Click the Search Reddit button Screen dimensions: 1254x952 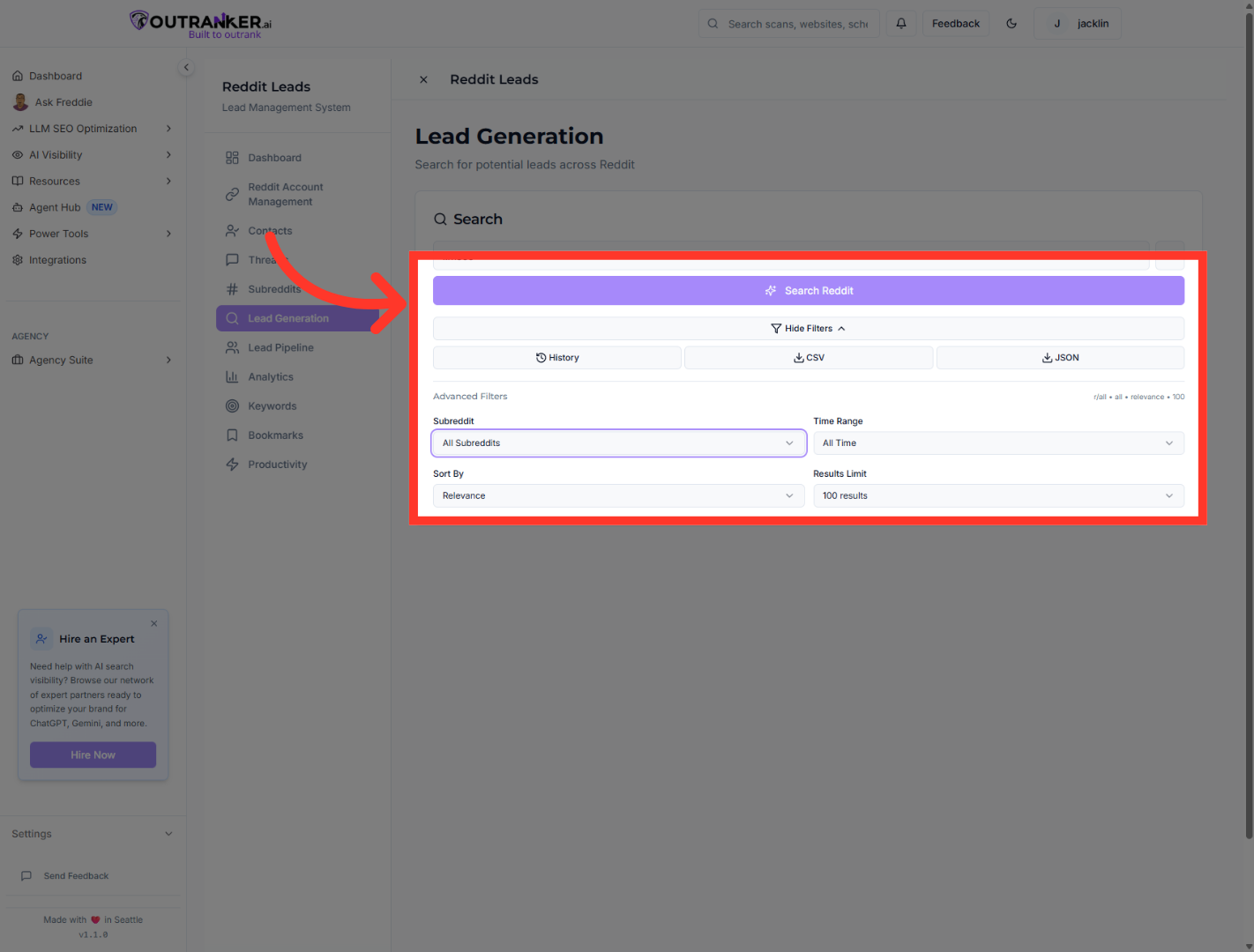[808, 290]
